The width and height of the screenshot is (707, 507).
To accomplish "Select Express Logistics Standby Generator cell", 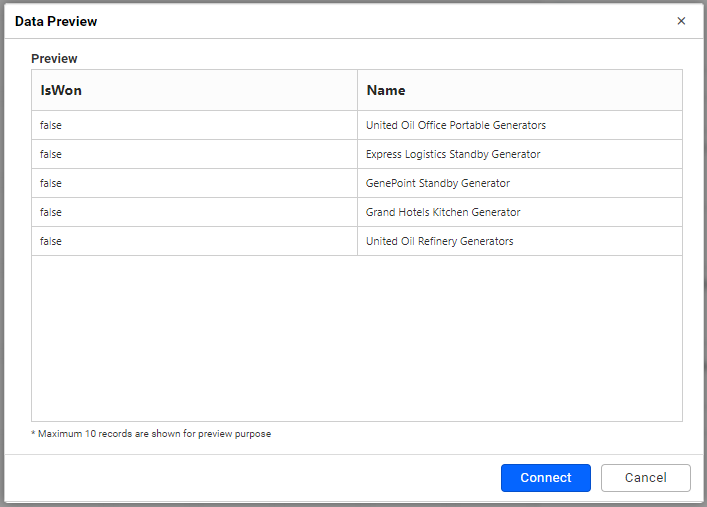I will 453,154.
